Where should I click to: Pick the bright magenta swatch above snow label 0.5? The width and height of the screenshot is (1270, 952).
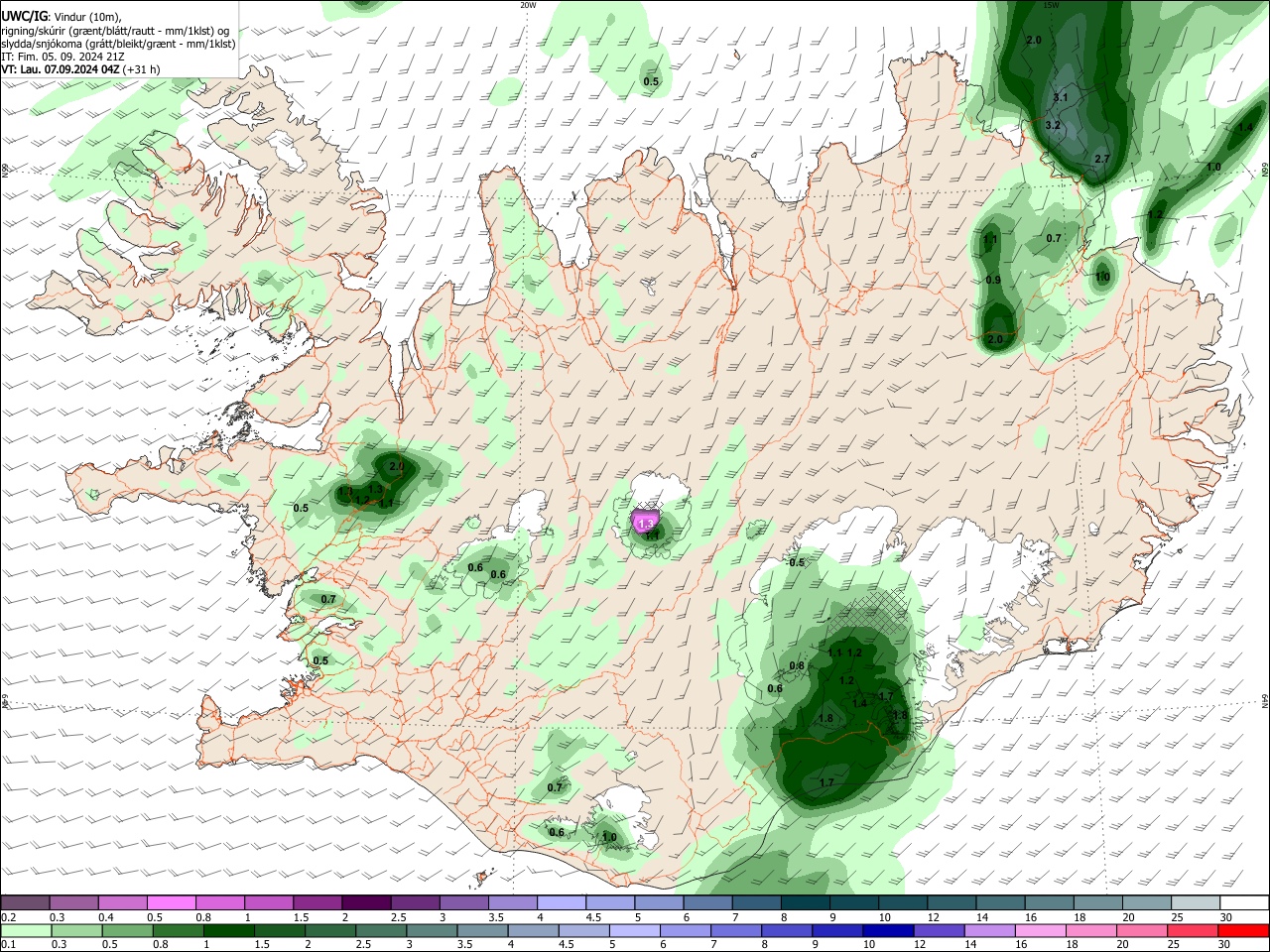[x=171, y=902]
